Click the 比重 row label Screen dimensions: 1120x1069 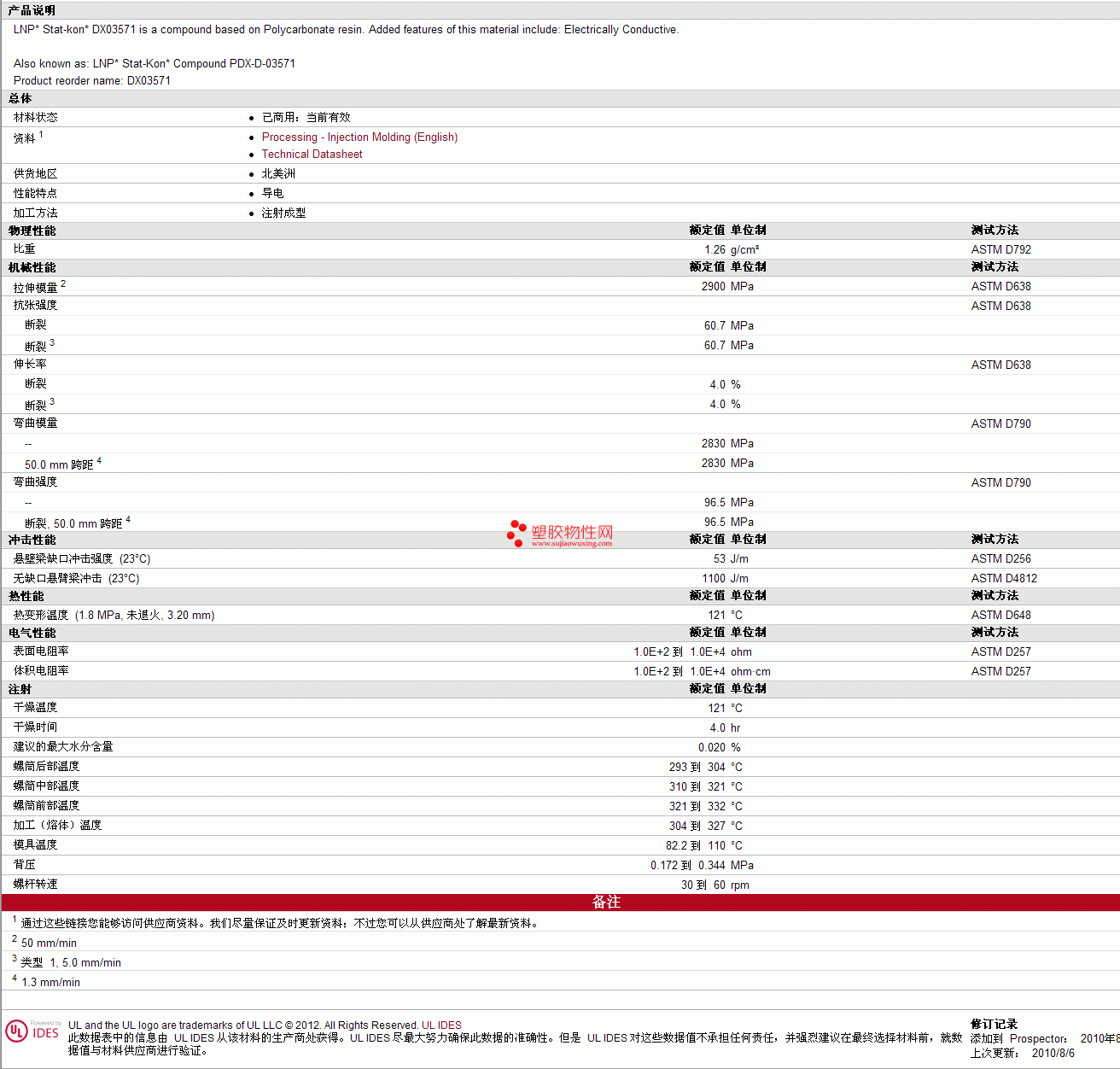(25, 249)
